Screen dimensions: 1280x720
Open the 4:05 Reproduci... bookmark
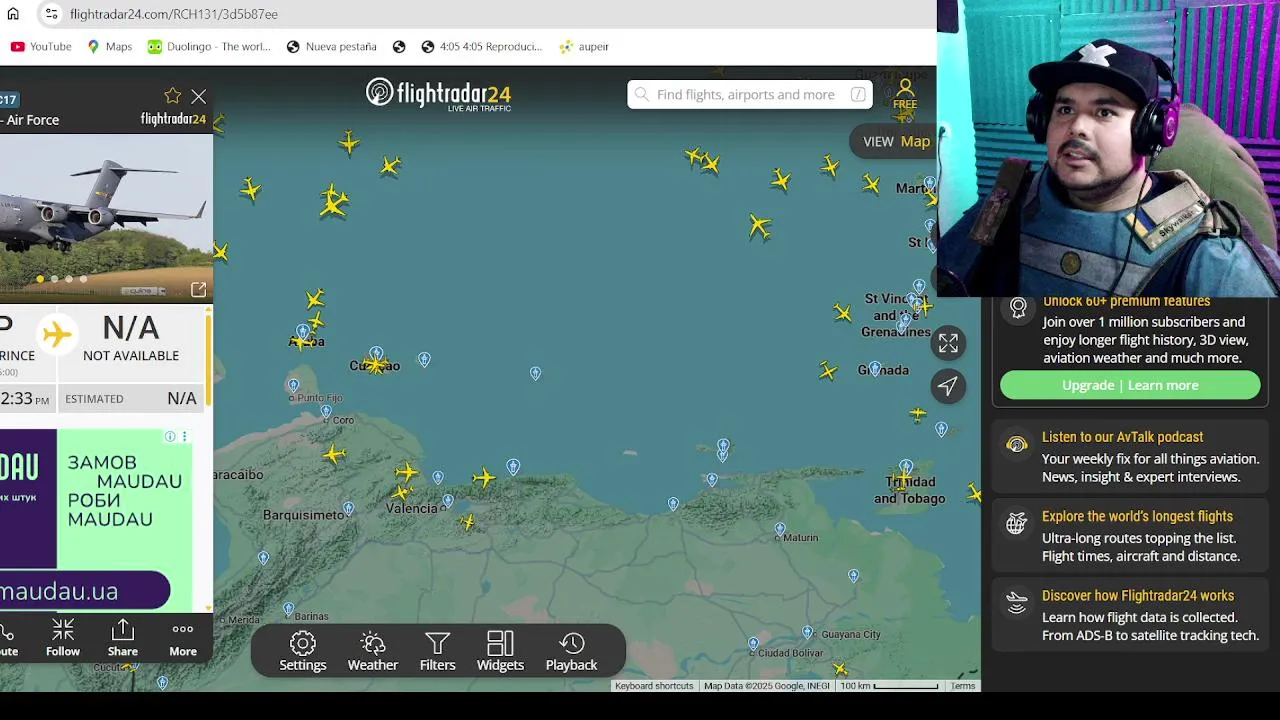click(481, 46)
